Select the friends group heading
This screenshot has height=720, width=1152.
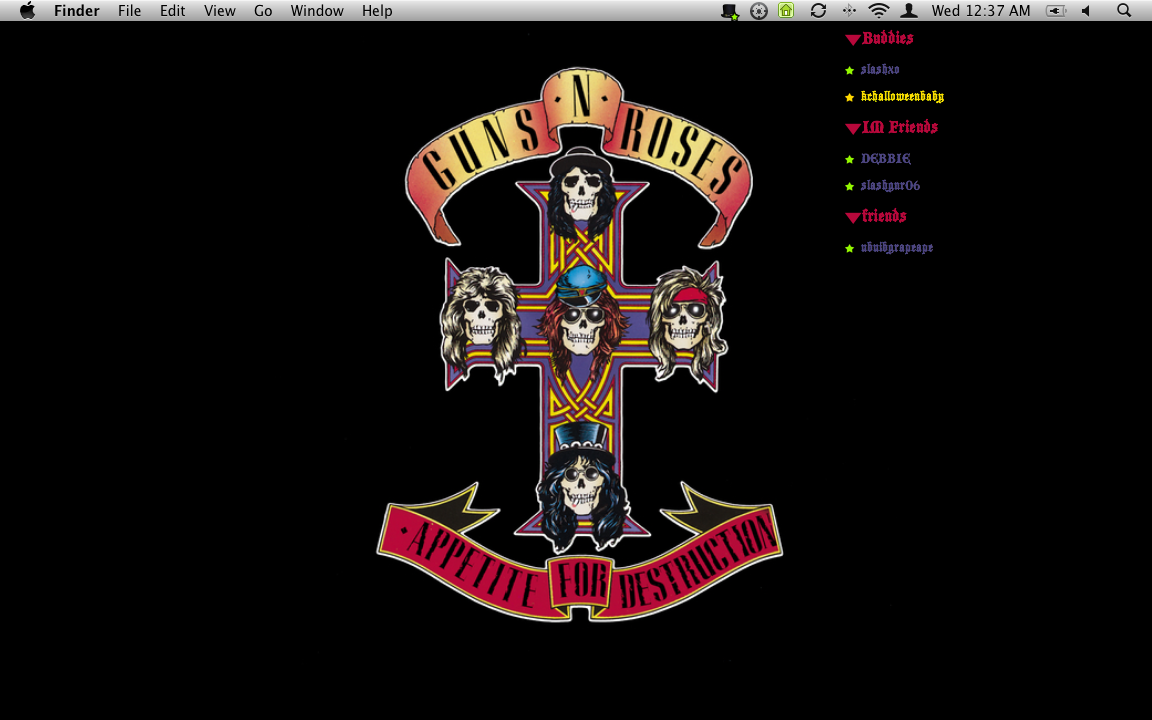[x=884, y=216]
